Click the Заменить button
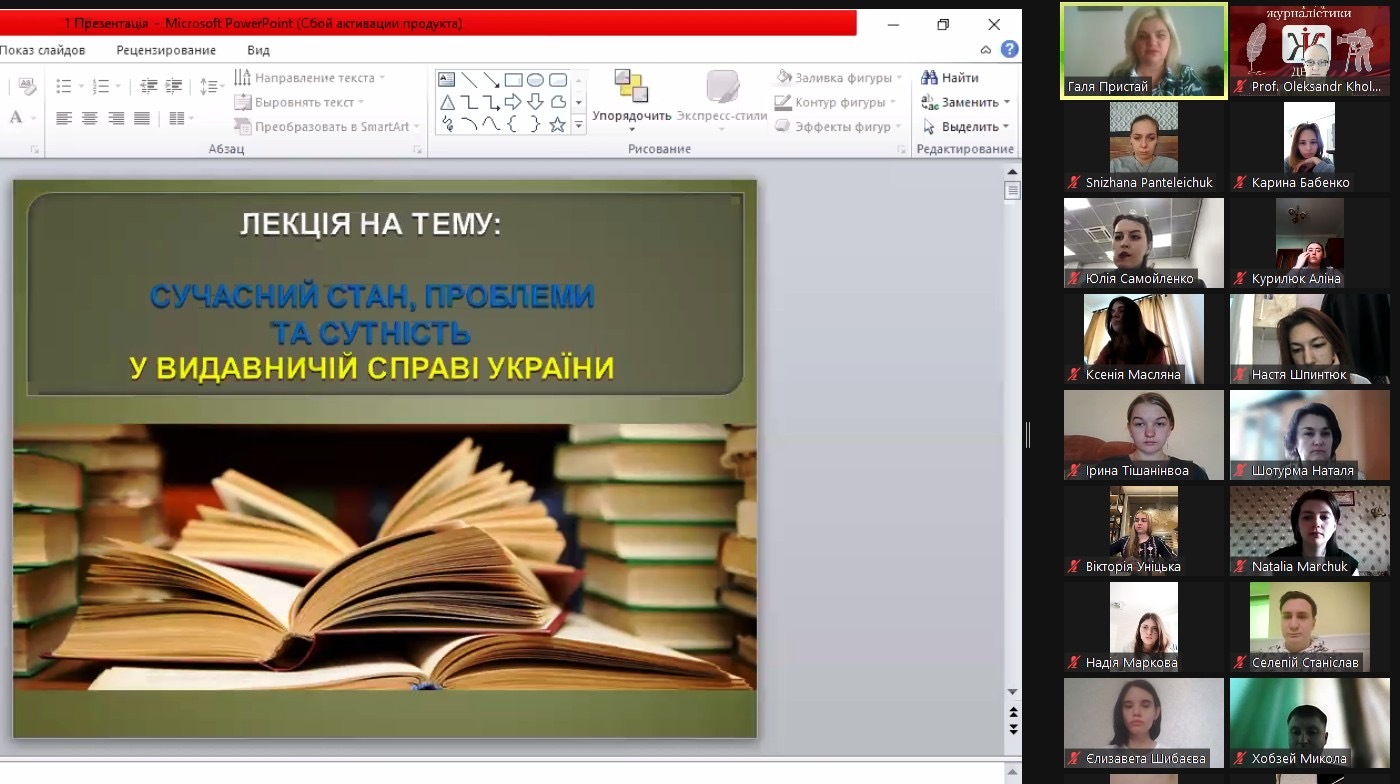The height and width of the screenshot is (784, 1400). [963, 102]
